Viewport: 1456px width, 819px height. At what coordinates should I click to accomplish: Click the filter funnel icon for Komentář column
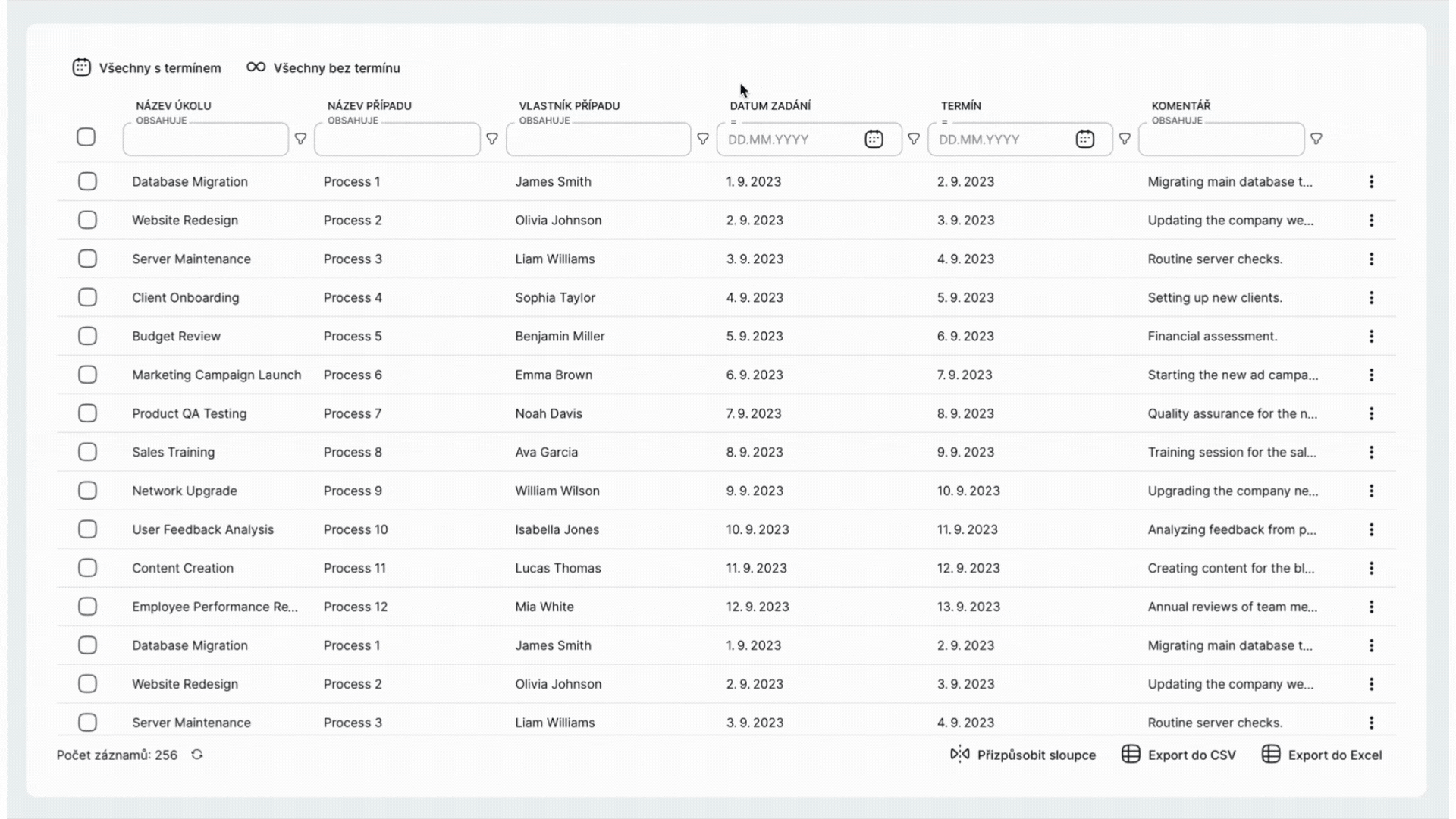(1316, 140)
